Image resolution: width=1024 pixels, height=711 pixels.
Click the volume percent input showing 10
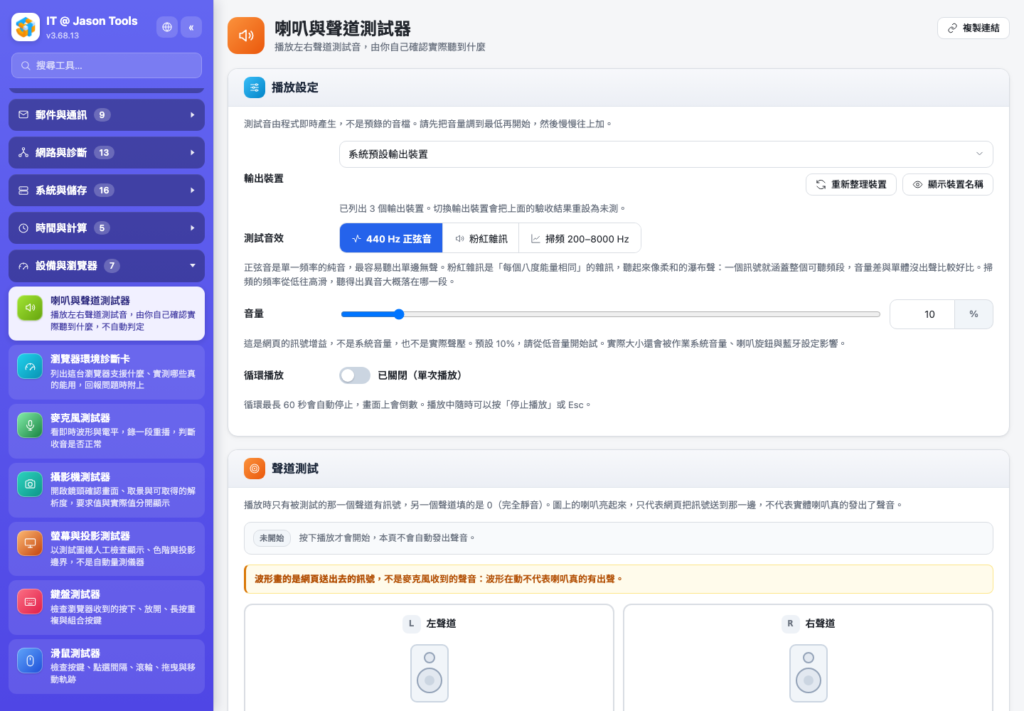pos(922,314)
